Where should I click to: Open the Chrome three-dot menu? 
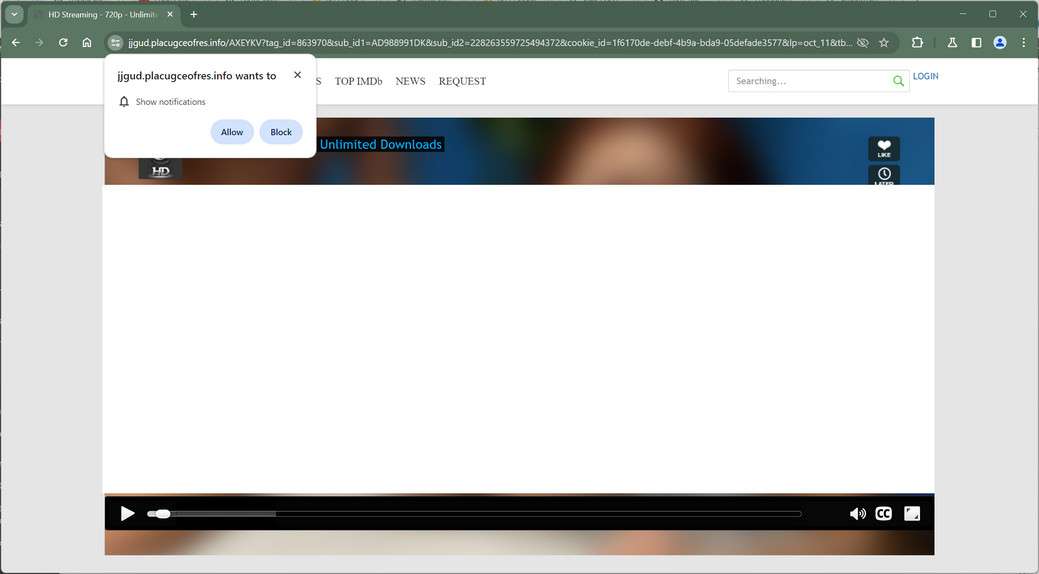point(1024,42)
